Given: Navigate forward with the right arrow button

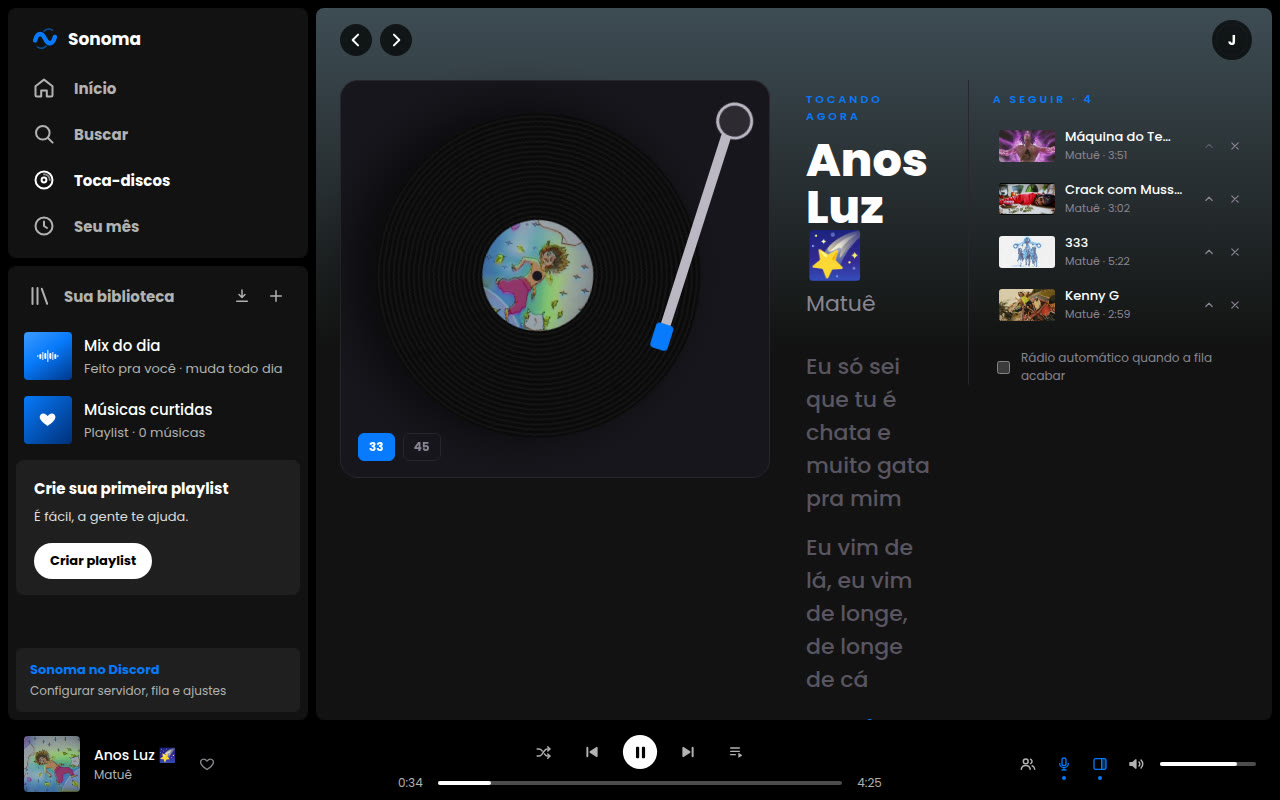Looking at the screenshot, I should click(x=396, y=40).
